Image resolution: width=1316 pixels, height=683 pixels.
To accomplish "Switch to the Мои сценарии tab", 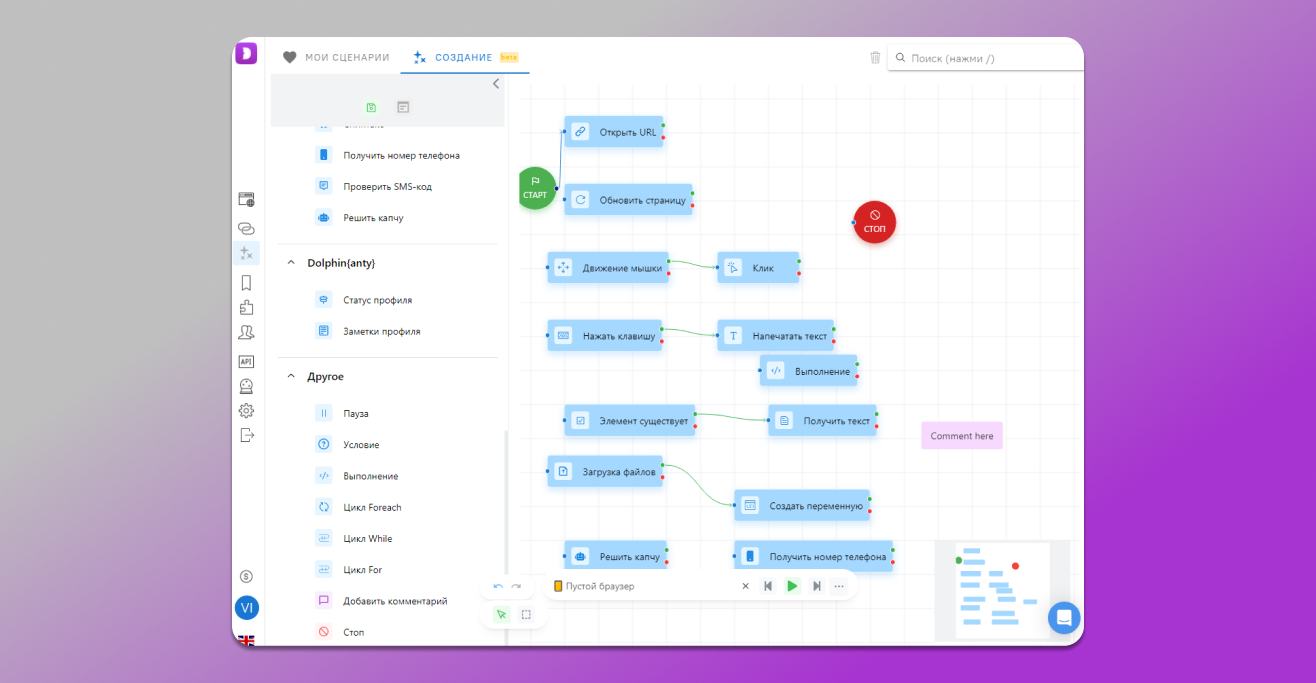I will [x=336, y=58].
